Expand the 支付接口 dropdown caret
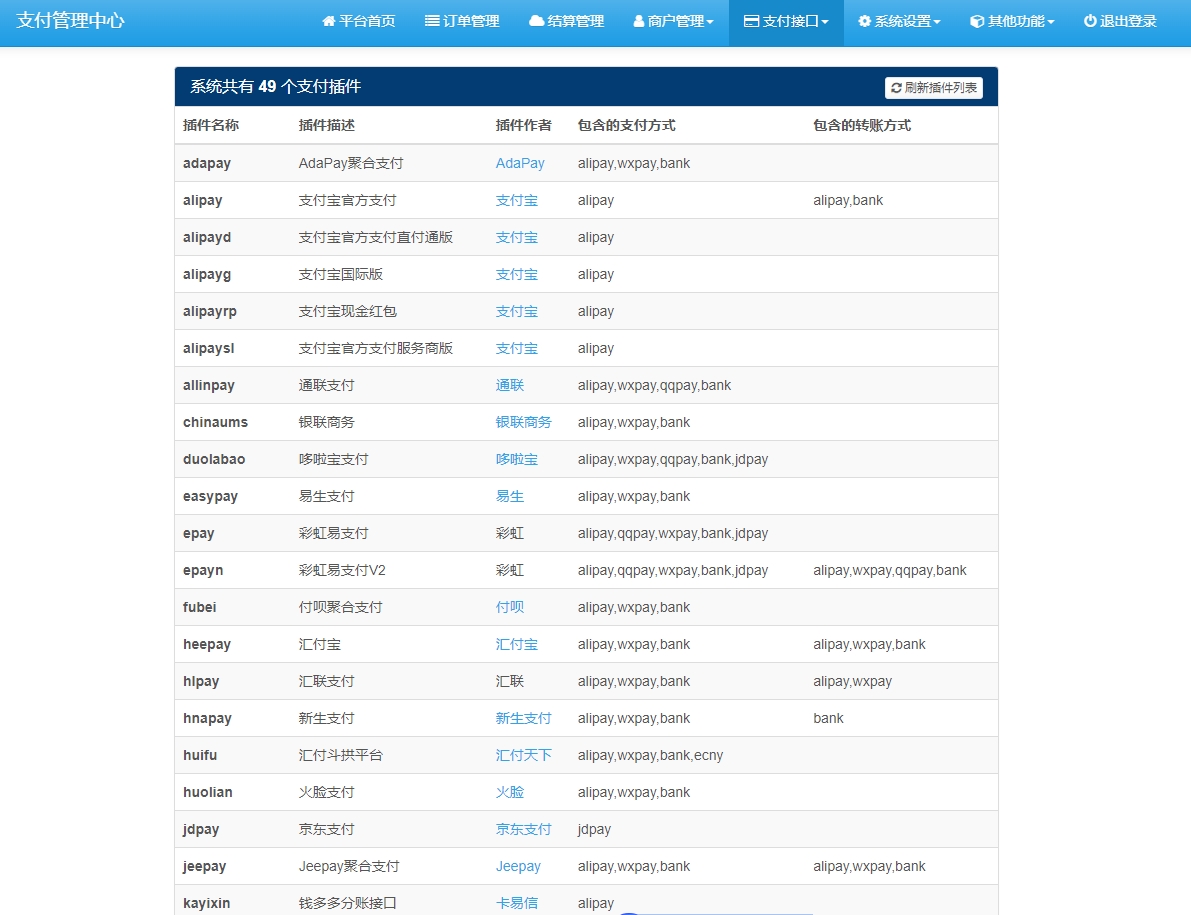 click(825, 22)
